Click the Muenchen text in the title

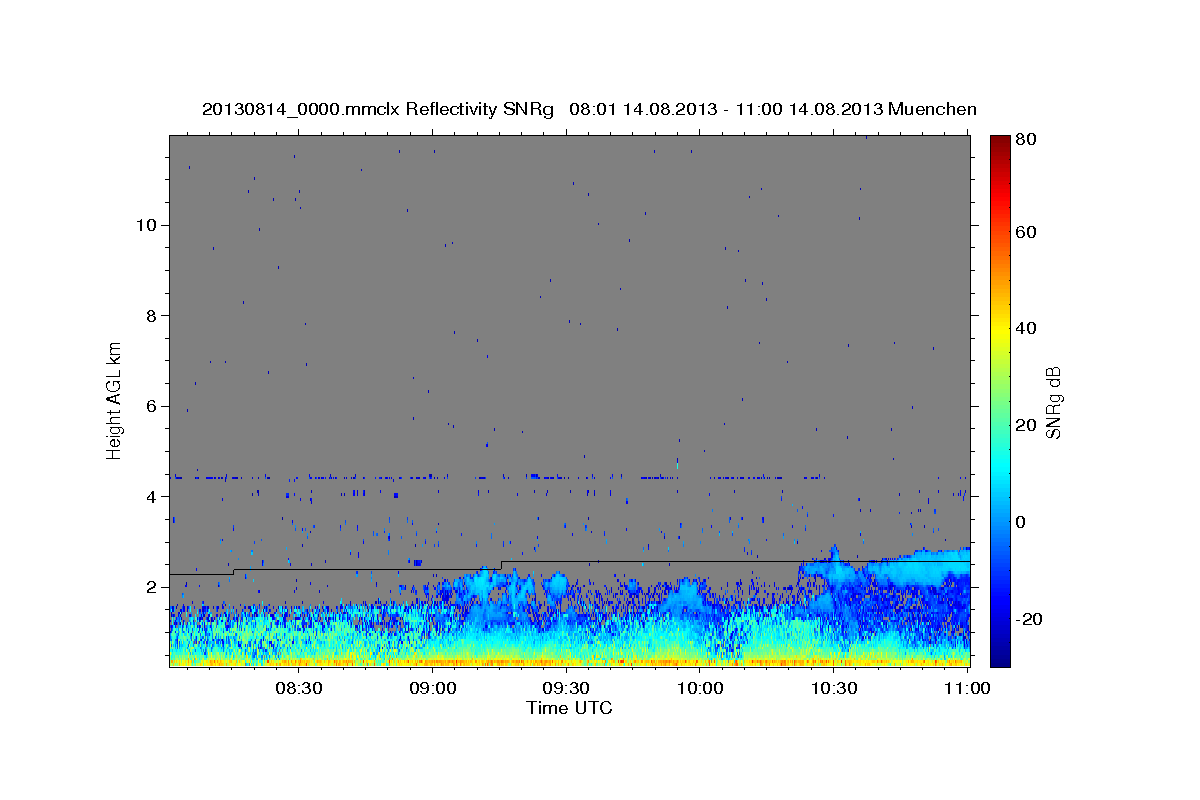[x=932, y=109]
